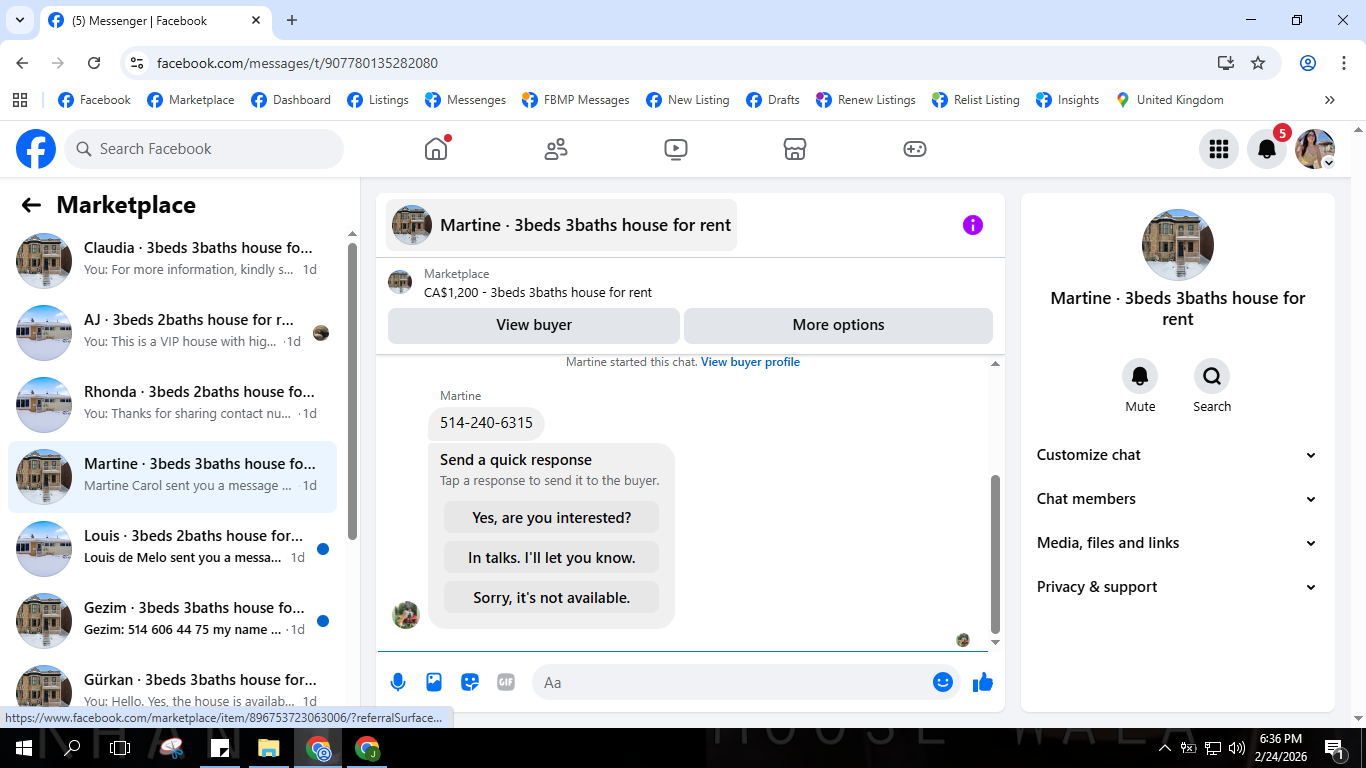Open Claudia conversation
This screenshot has height=768, width=1366.
pyautogui.click(x=172, y=261)
